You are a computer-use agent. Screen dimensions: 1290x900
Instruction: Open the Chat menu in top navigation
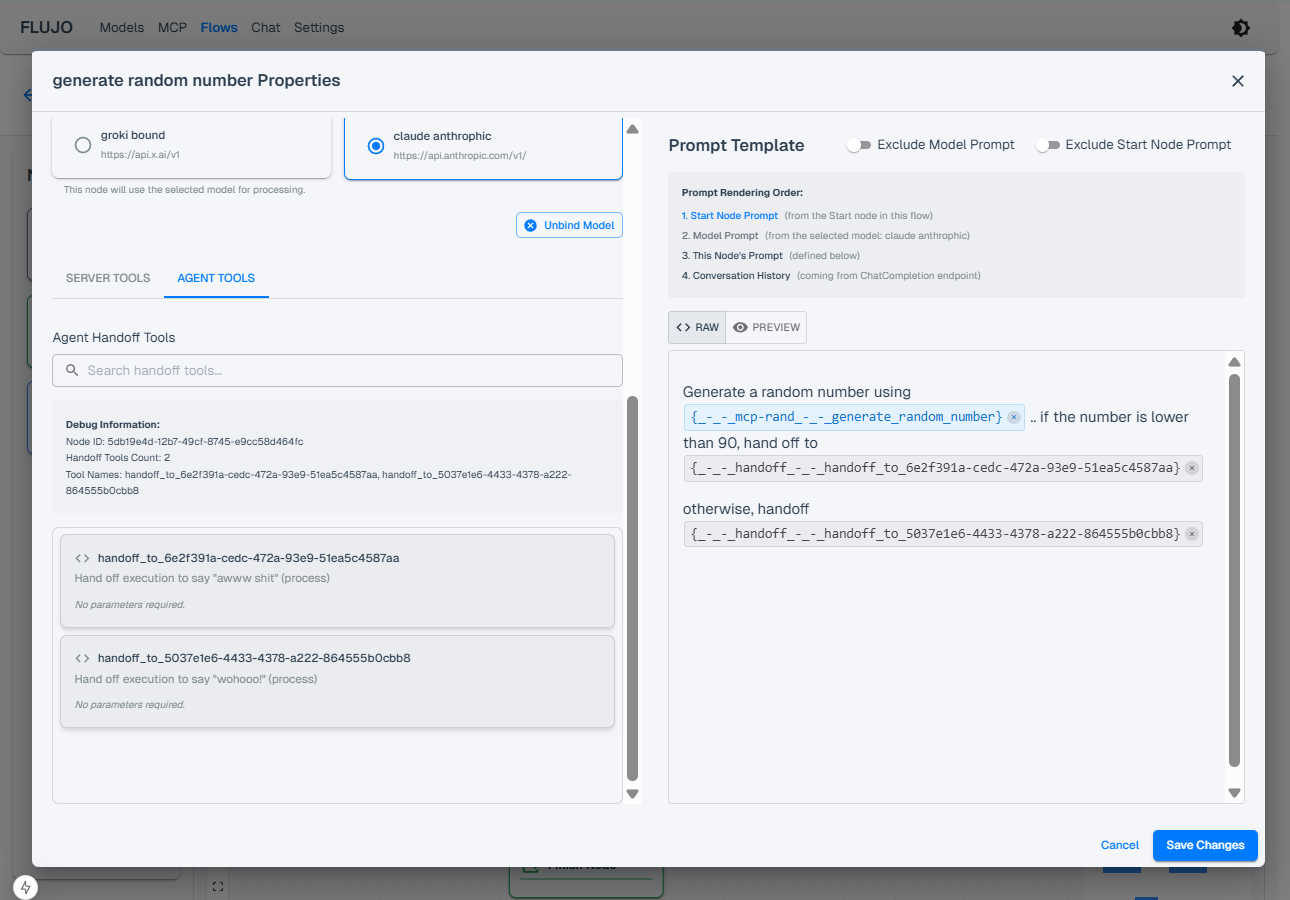[x=265, y=28]
